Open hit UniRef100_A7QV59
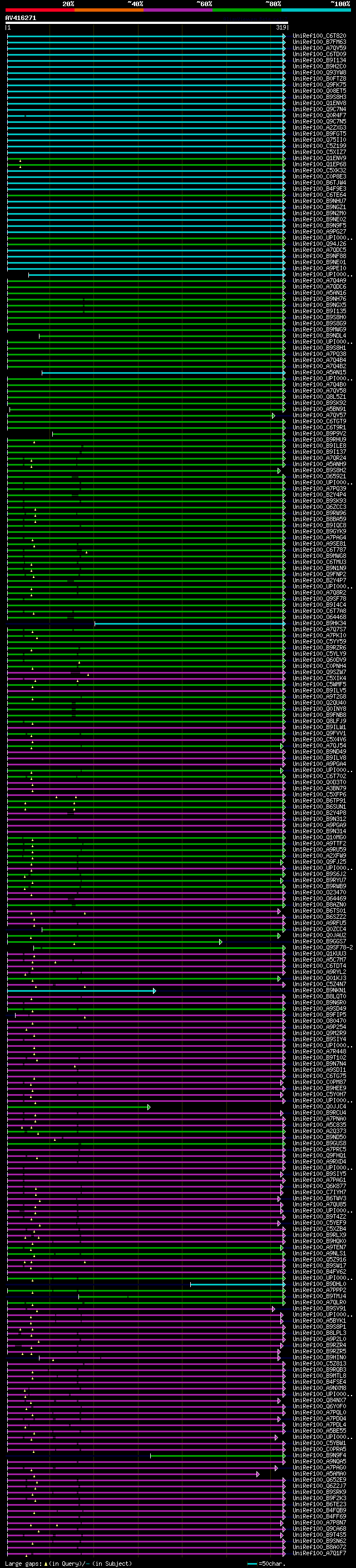The image size is (356, 1568). pyautogui.click(x=319, y=48)
